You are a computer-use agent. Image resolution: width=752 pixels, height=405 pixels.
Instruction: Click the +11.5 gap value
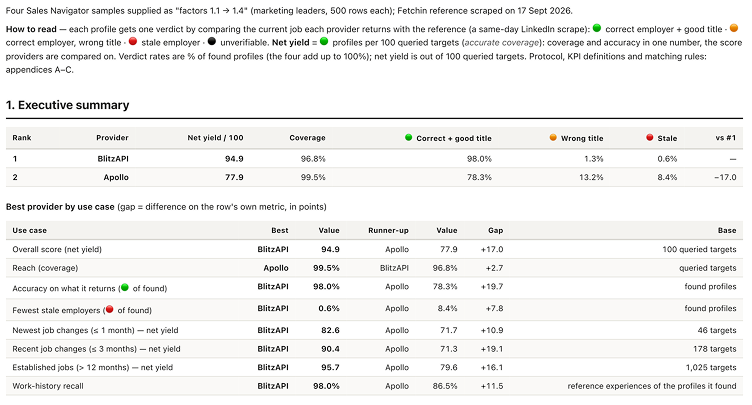[x=492, y=386]
